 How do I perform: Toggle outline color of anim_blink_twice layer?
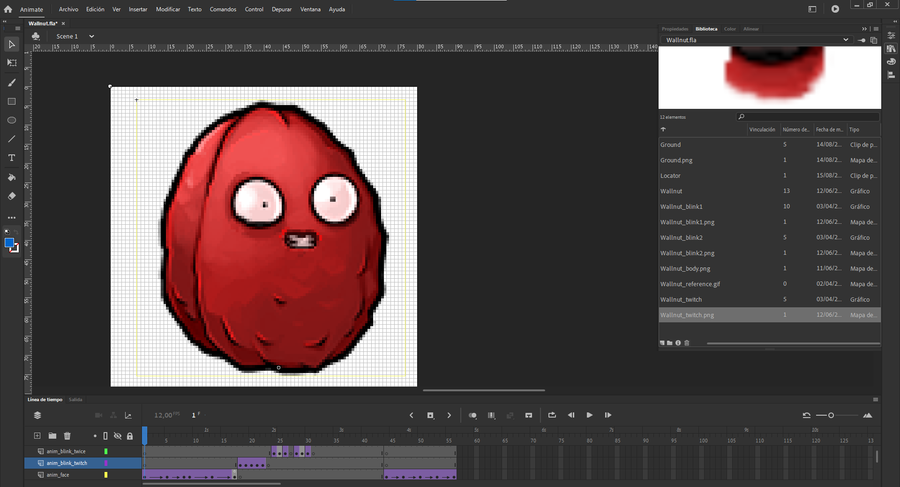tap(106, 451)
